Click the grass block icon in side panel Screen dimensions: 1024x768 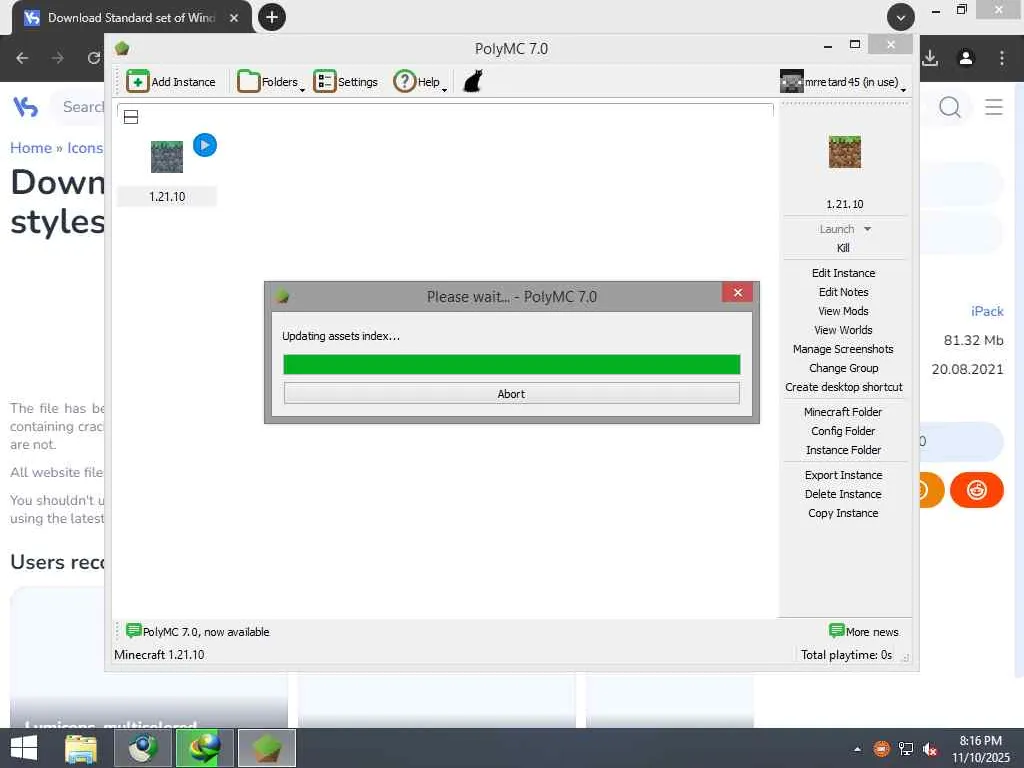coord(844,152)
